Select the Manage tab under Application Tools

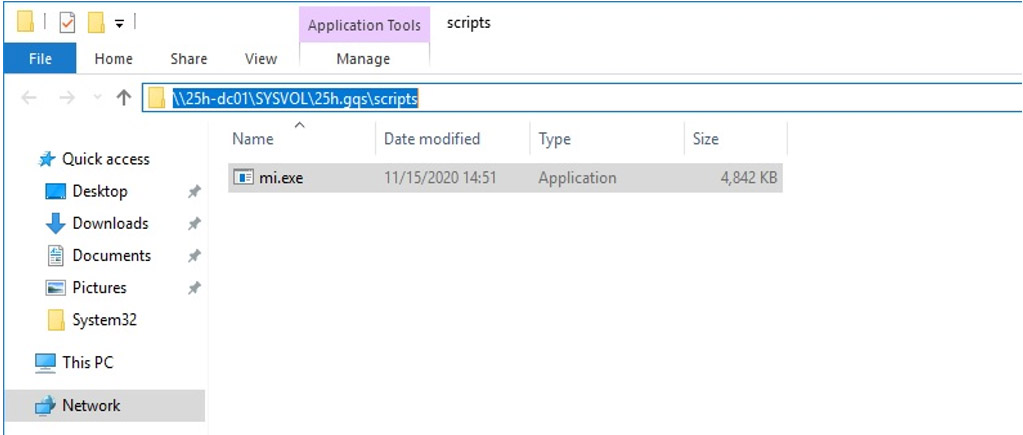(x=363, y=59)
